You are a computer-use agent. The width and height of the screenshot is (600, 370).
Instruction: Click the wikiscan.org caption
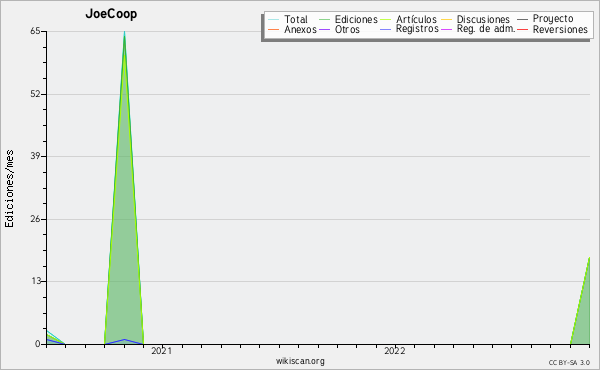(x=300, y=361)
